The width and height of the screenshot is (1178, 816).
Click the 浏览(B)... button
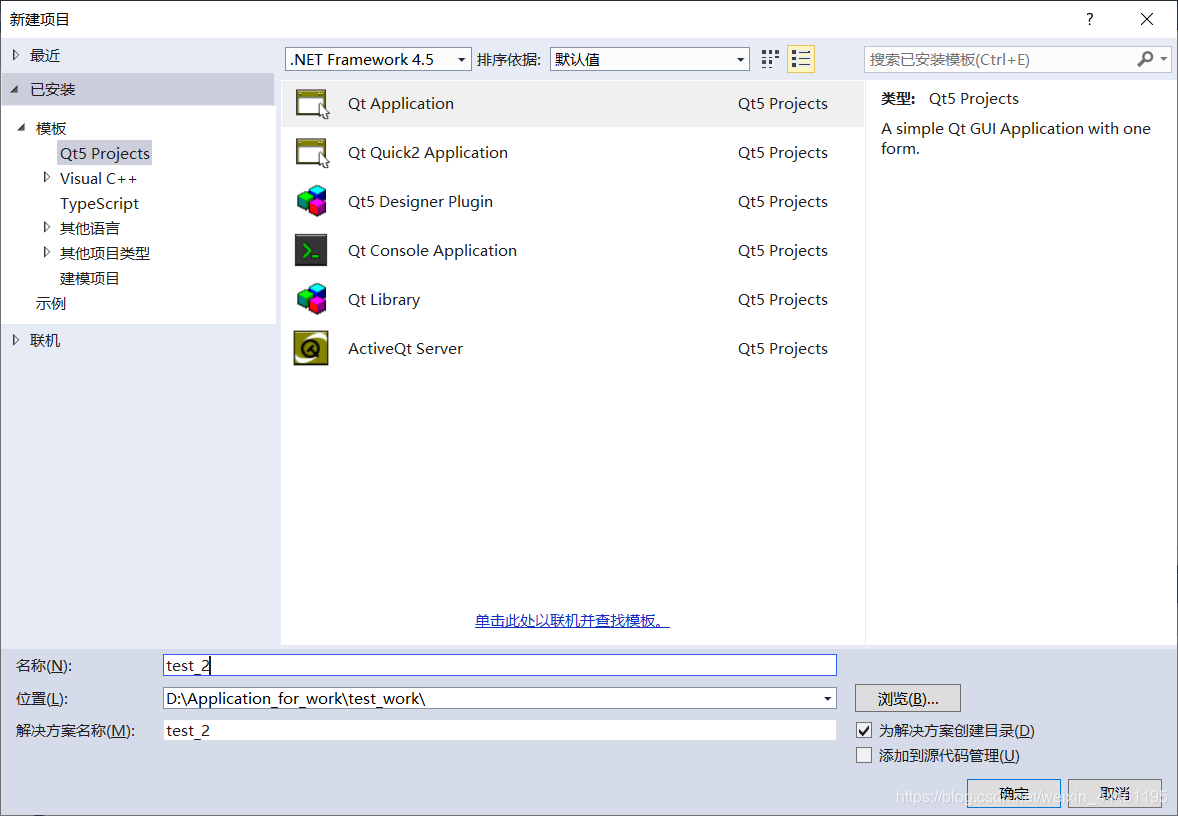908,699
